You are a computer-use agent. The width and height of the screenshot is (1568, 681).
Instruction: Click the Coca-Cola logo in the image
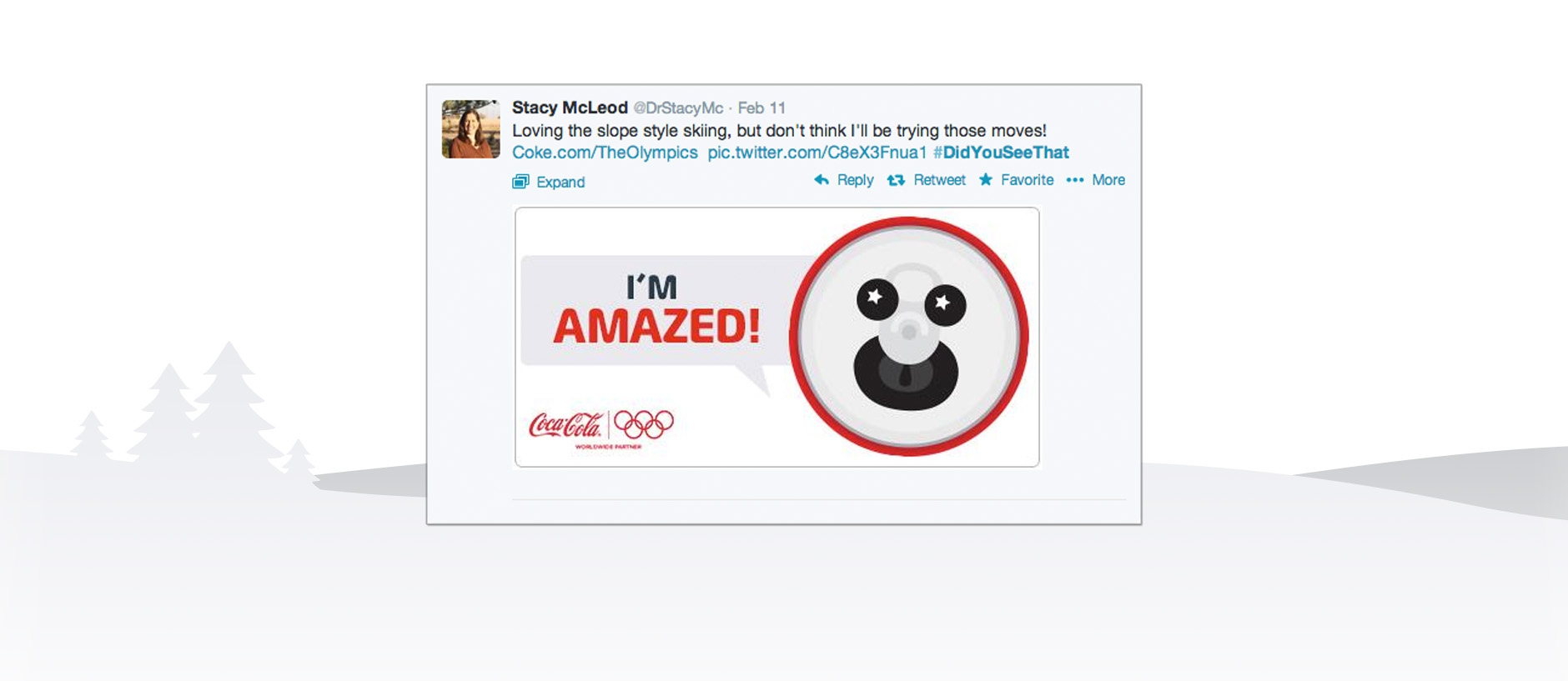tap(565, 426)
